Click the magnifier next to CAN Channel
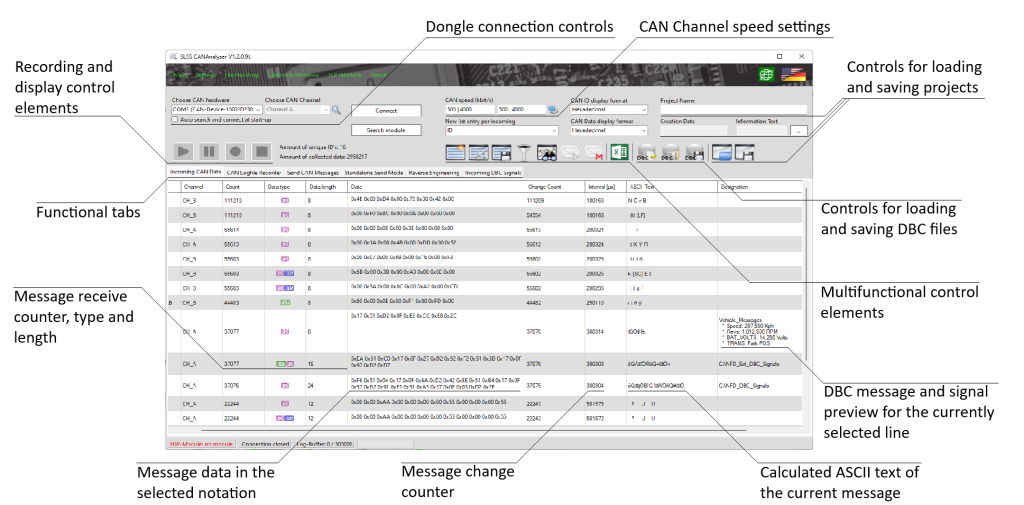Viewport: 1024px width, 505px height. click(x=337, y=109)
